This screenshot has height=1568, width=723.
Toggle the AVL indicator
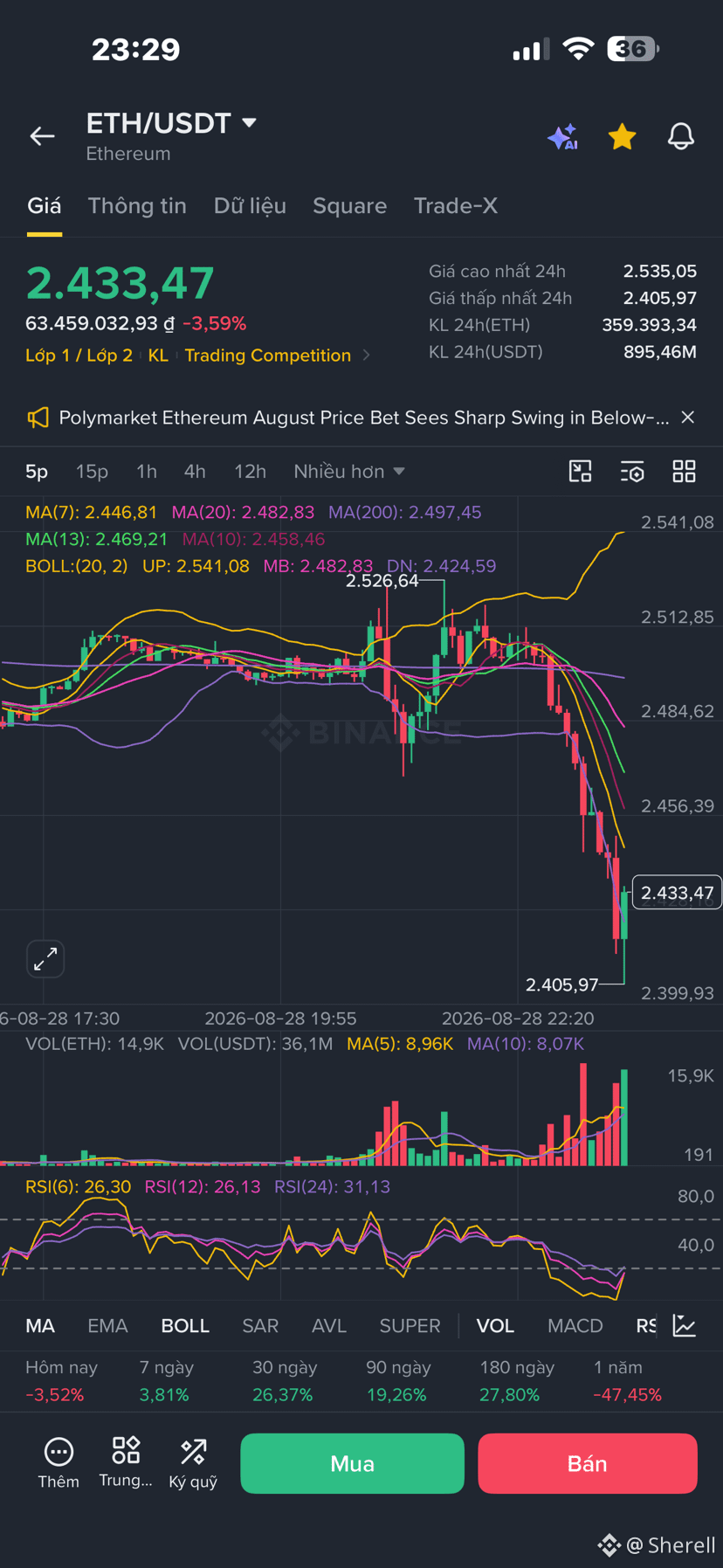tap(329, 1326)
